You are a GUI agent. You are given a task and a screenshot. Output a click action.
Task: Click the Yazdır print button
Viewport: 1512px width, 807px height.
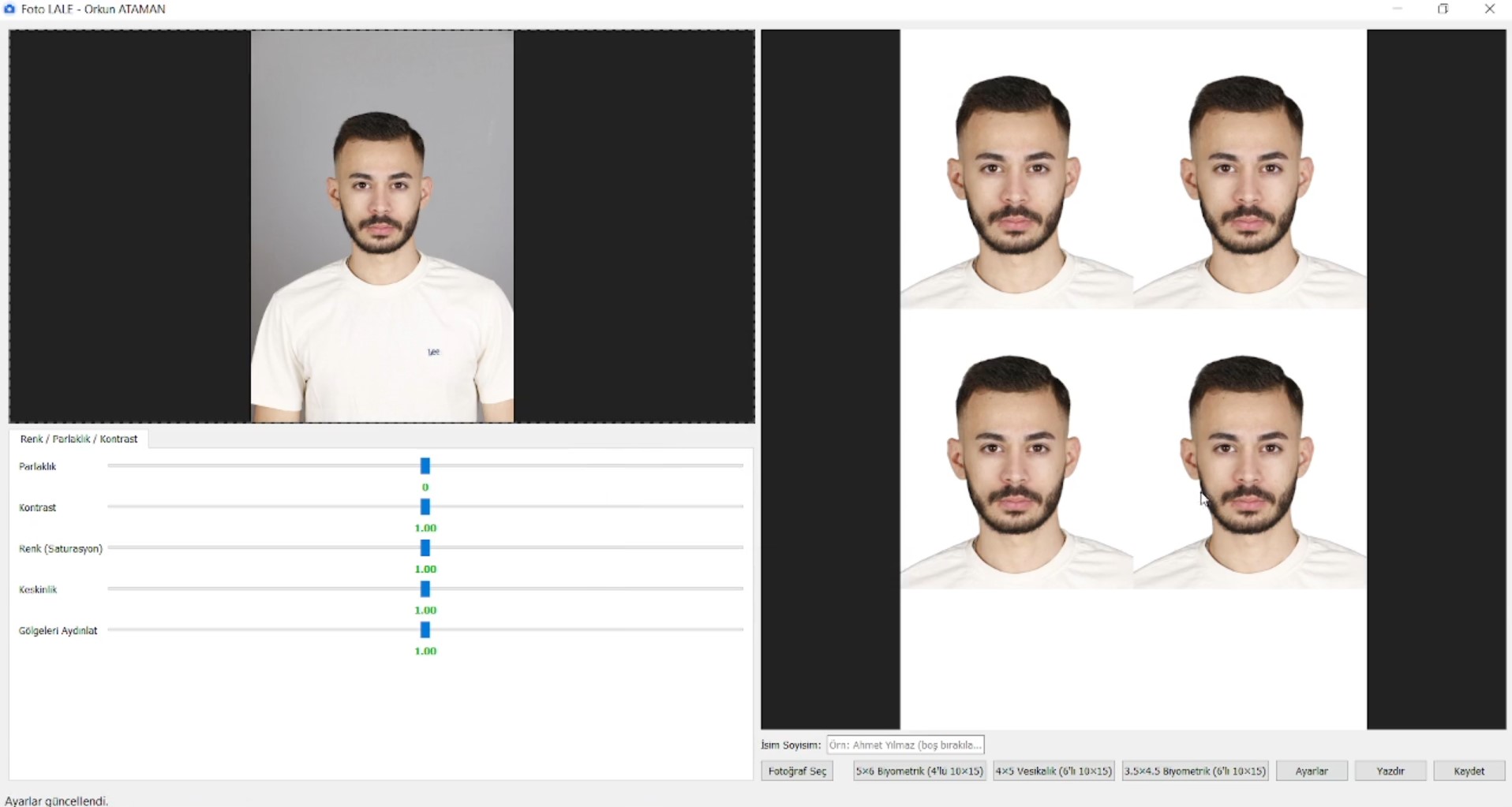point(1390,771)
